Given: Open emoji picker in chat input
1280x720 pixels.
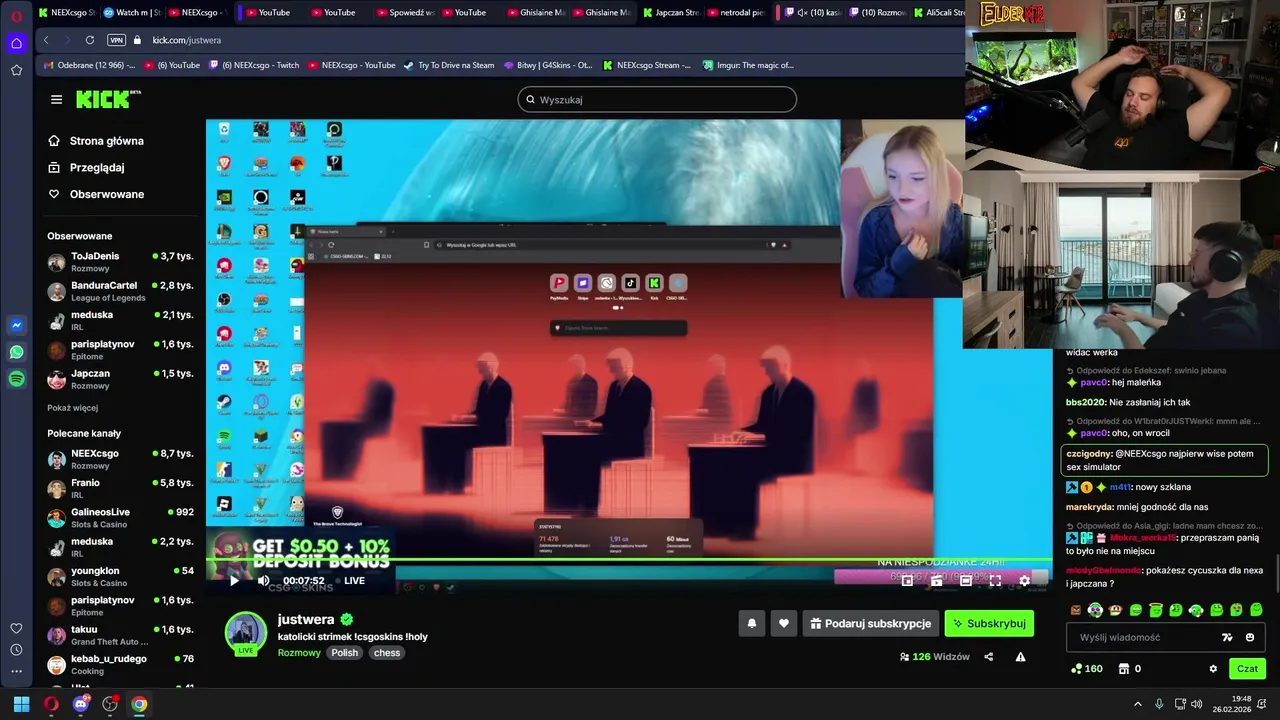Looking at the screenshot, I should point(1250,637).
